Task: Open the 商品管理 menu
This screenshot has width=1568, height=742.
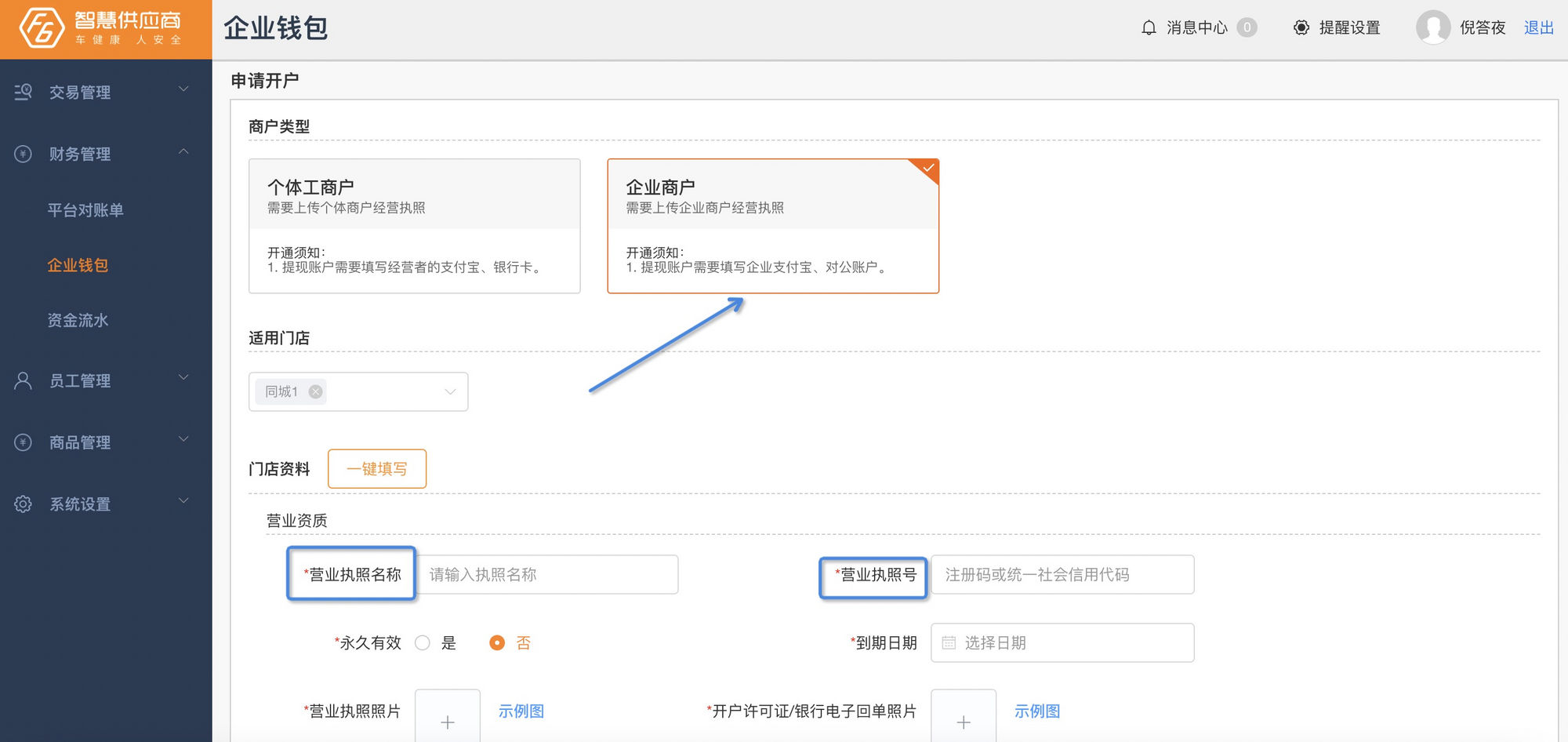Action: point(106,442)
